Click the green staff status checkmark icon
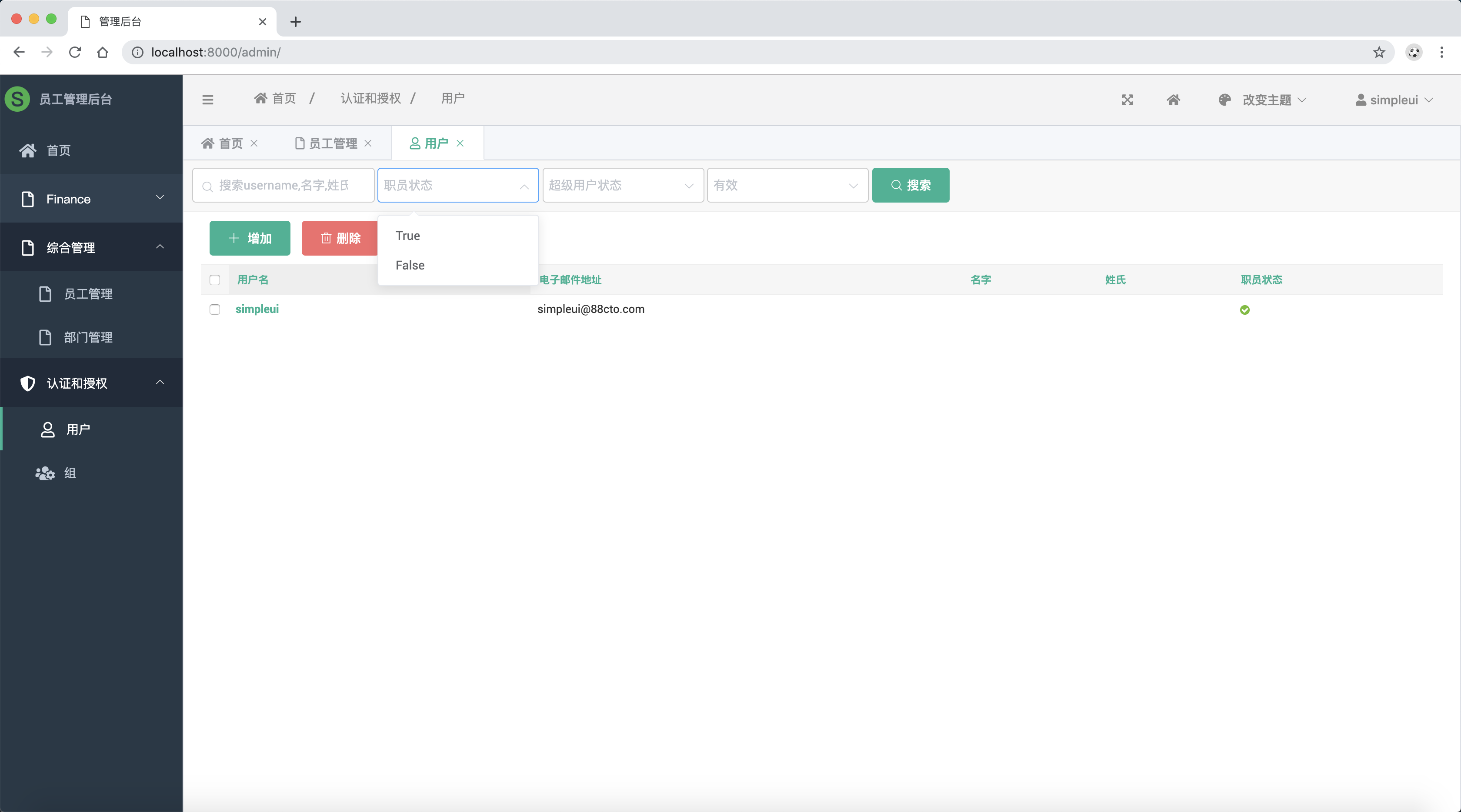1461x812 pixels. click(x=1244, y=309)
